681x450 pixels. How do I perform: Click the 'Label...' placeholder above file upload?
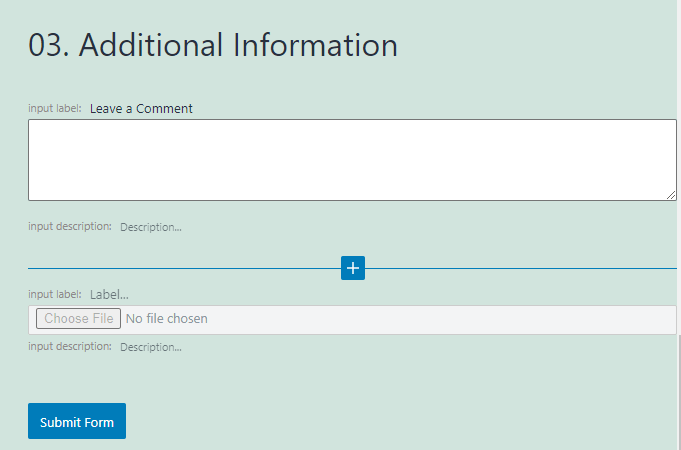coord(109,294)
